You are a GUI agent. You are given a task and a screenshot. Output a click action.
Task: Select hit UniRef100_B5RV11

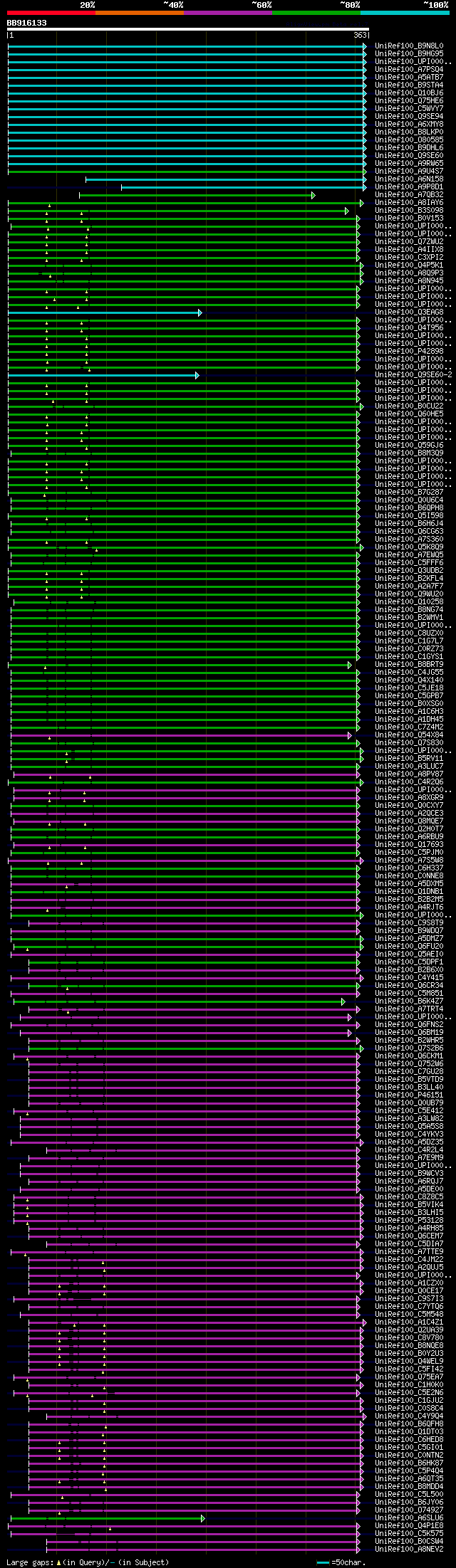409,759
